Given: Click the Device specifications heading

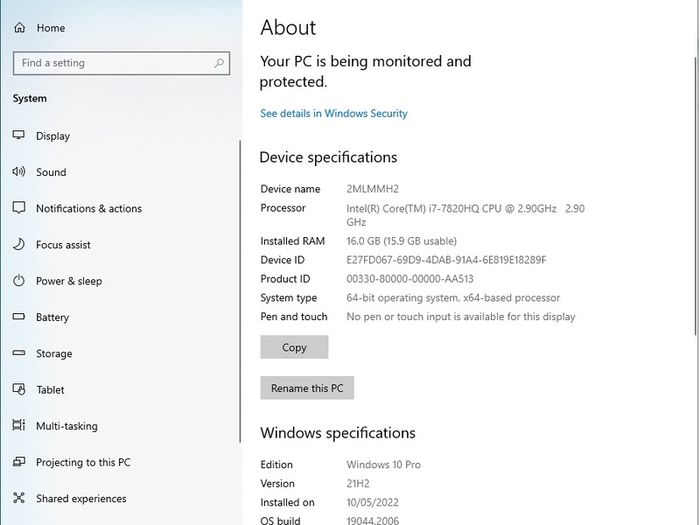Looking at the screenshot, I should click(328, 158).
